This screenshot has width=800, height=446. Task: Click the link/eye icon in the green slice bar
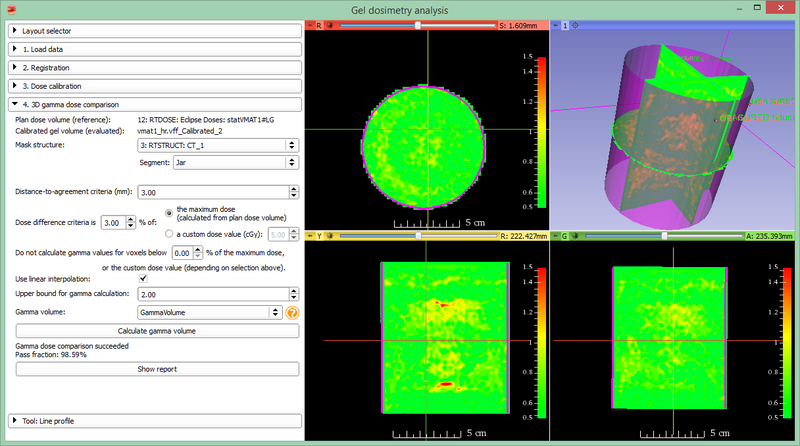click(x=577, y=237)
